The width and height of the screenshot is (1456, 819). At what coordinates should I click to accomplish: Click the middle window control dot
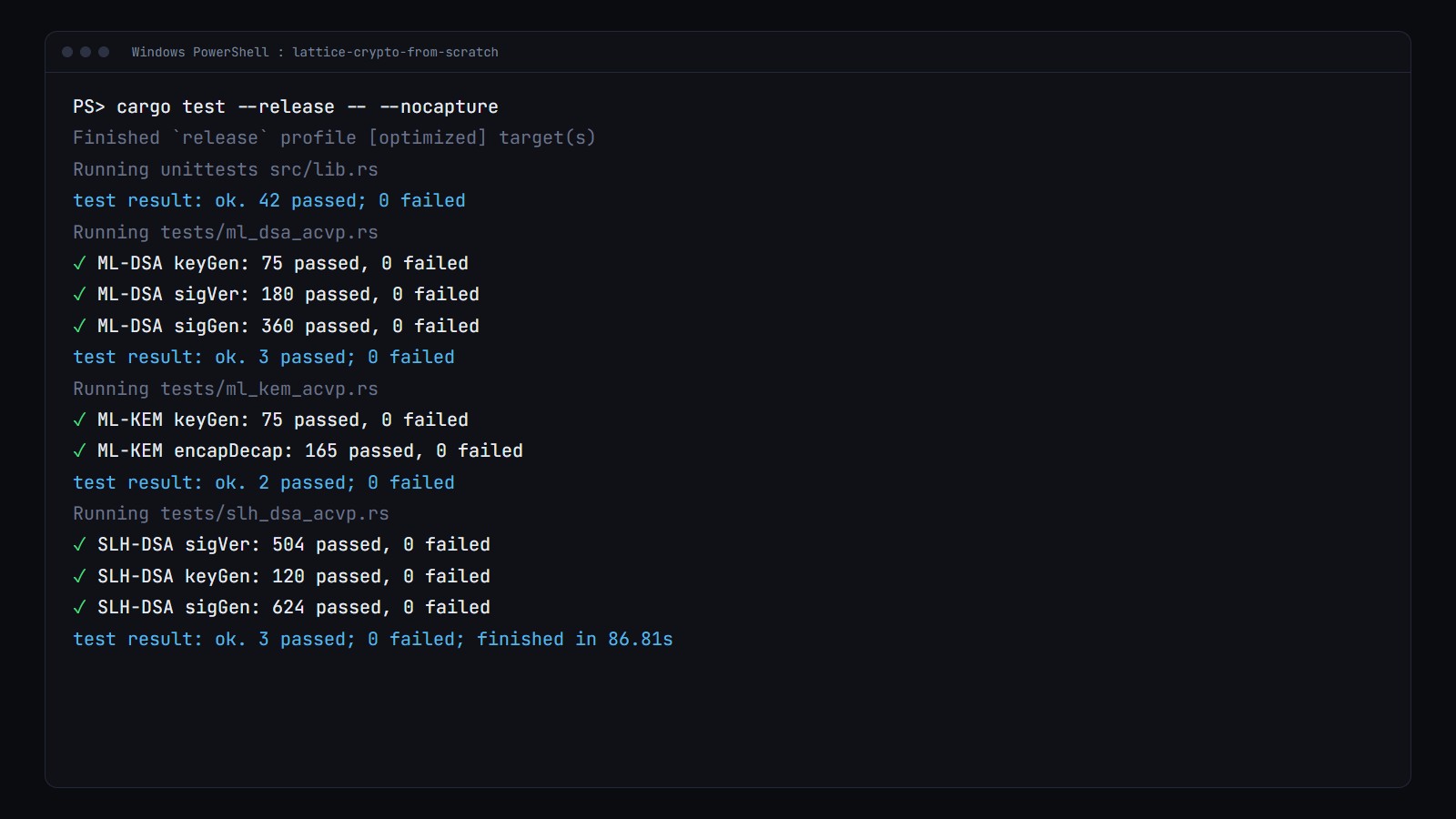click(x=86, y=52)
